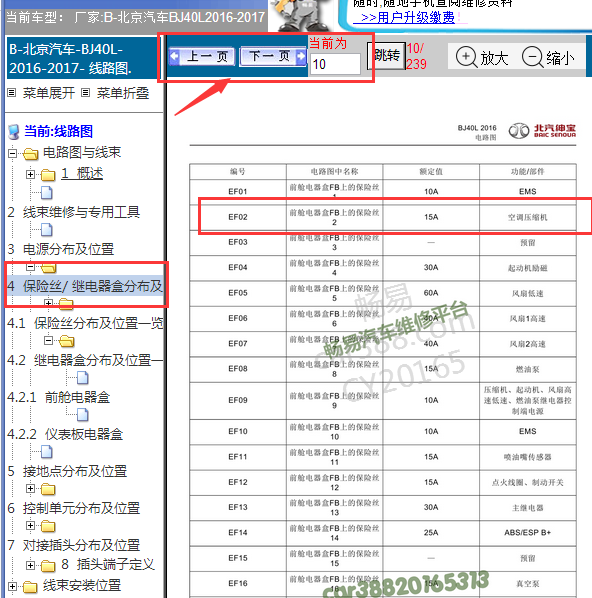
Task: Open page icon below 4.2.2 仪表板电器盒
Action: [x=47, y=452]
